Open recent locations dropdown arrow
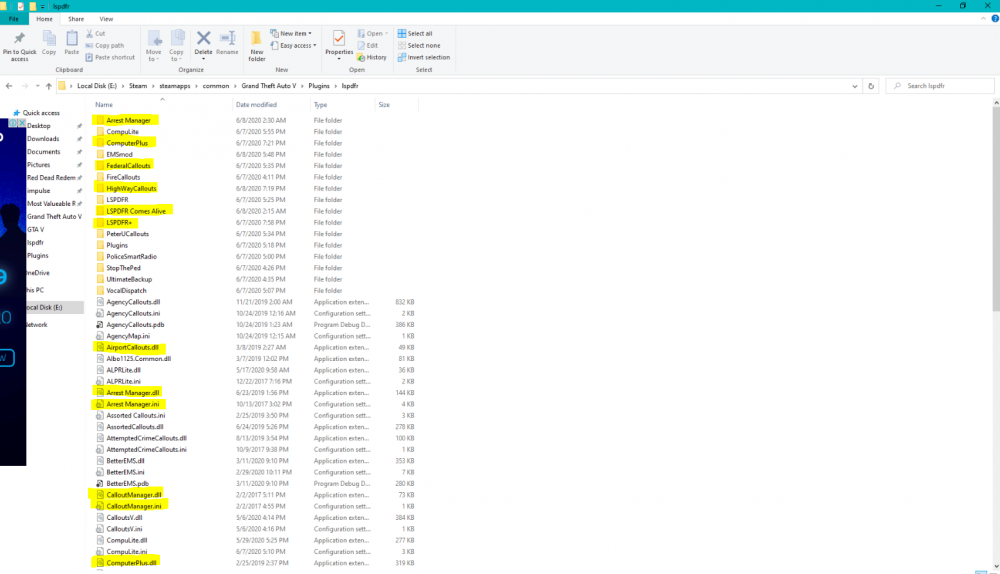 37,85
